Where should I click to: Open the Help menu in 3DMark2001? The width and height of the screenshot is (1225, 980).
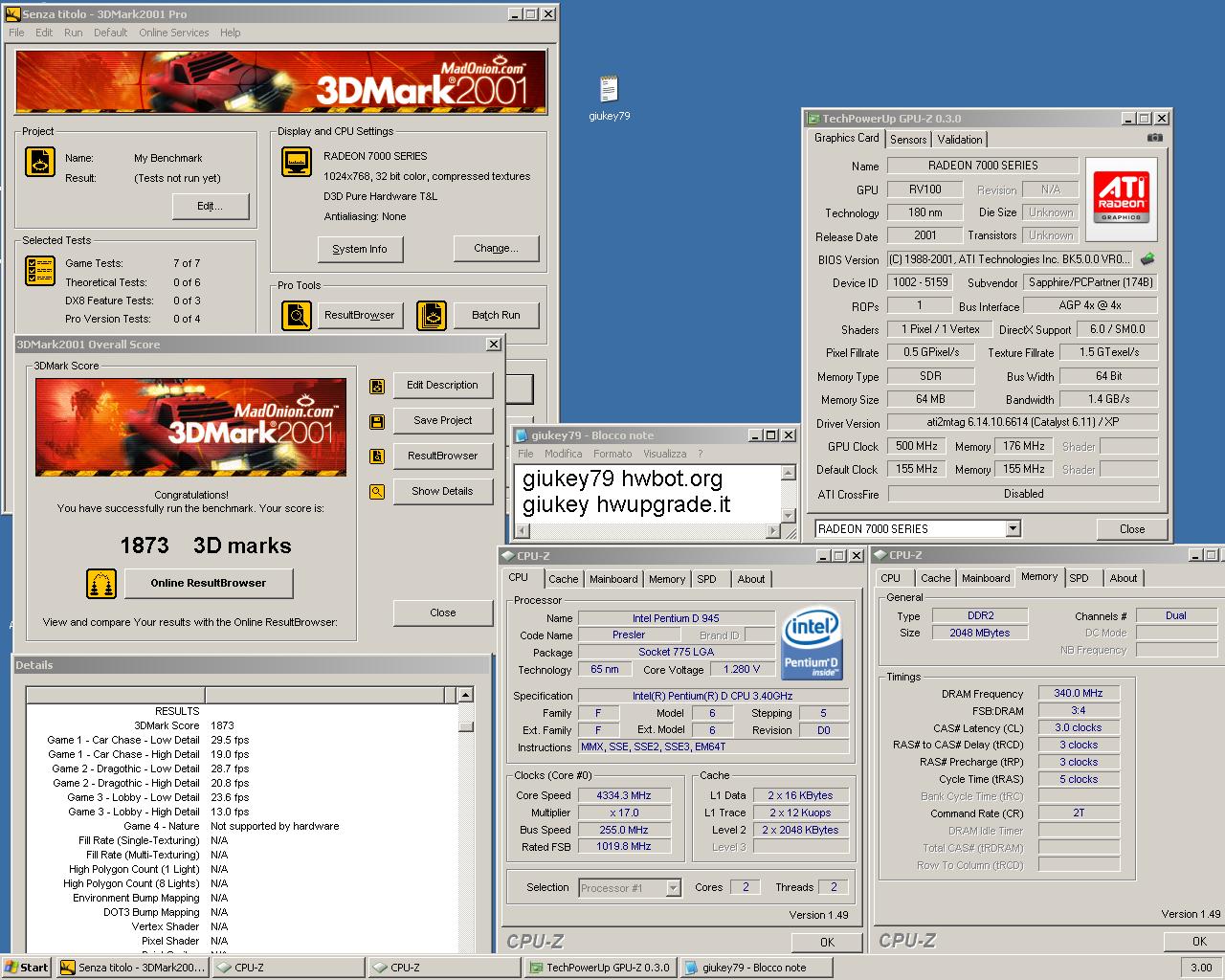click(x=230, y=33)
